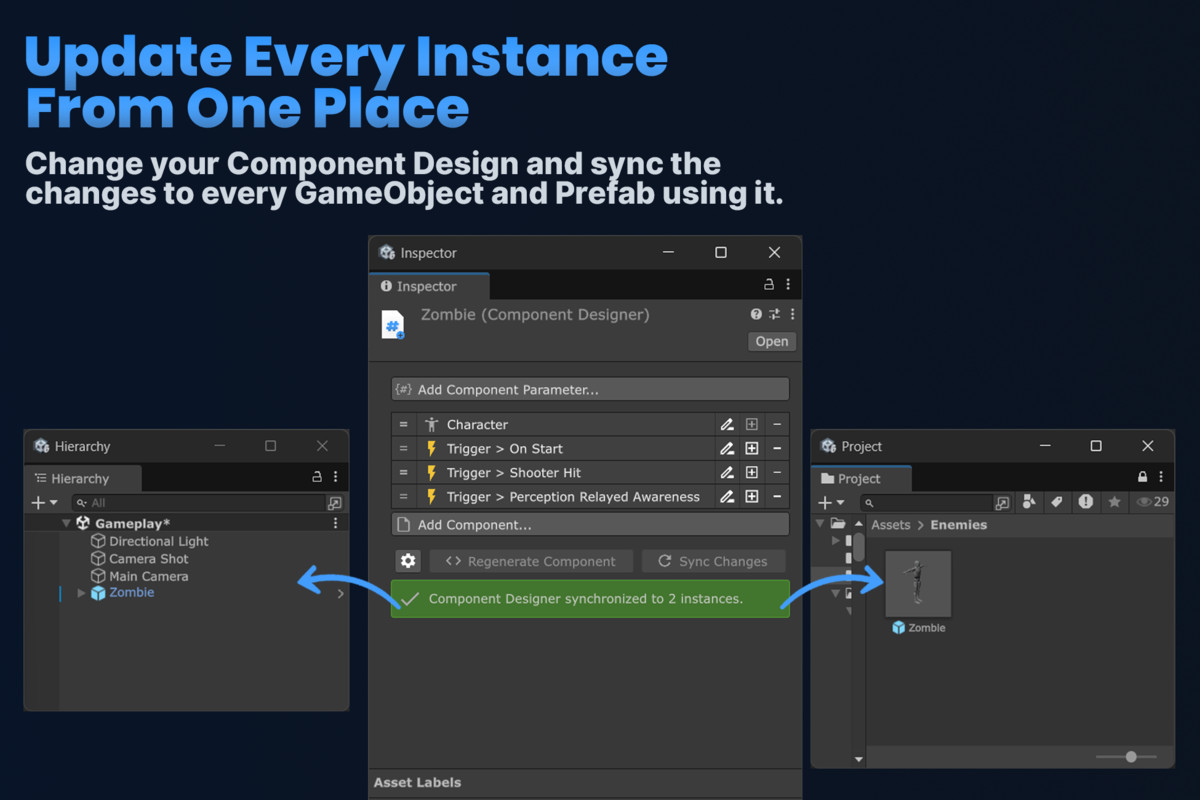Remove the Perception Relayed Awareness trigger using minus
1200x800 pixels.
(x=777, y=497)
